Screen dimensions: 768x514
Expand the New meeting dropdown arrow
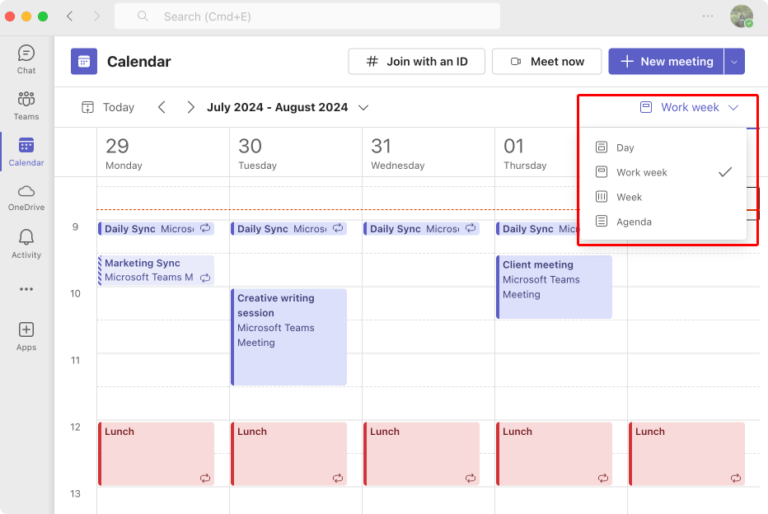(734, 61)
